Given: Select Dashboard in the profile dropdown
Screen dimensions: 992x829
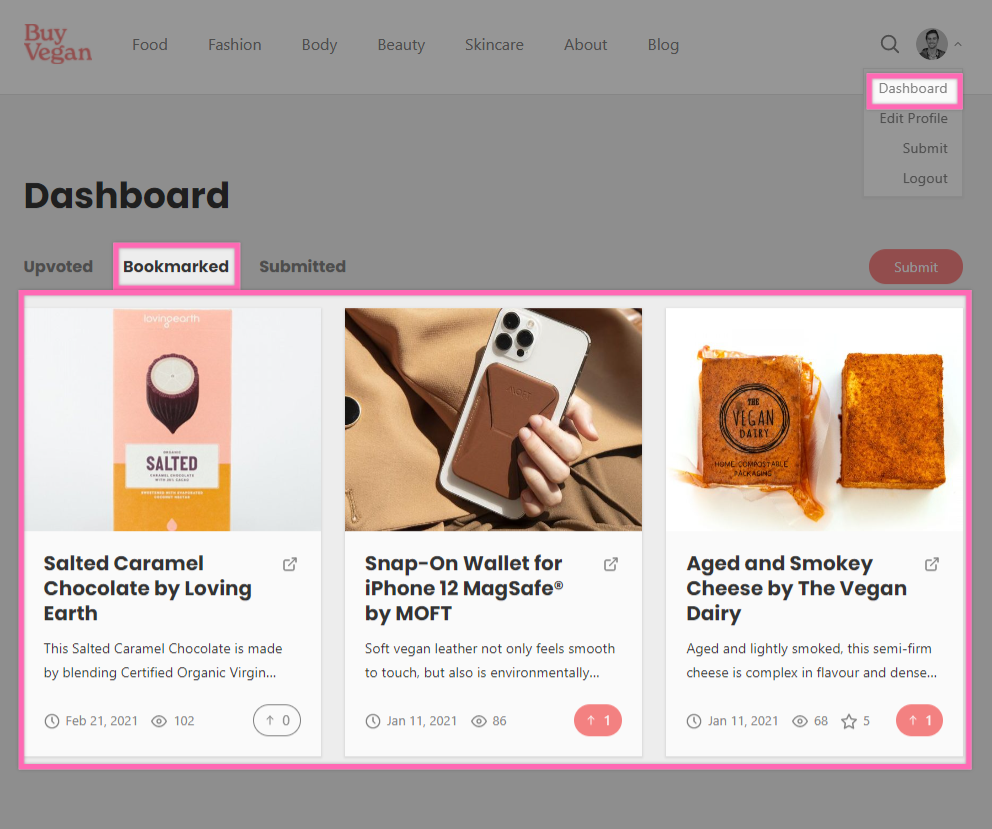Looking at the screenshot, I should coord(913,89).
